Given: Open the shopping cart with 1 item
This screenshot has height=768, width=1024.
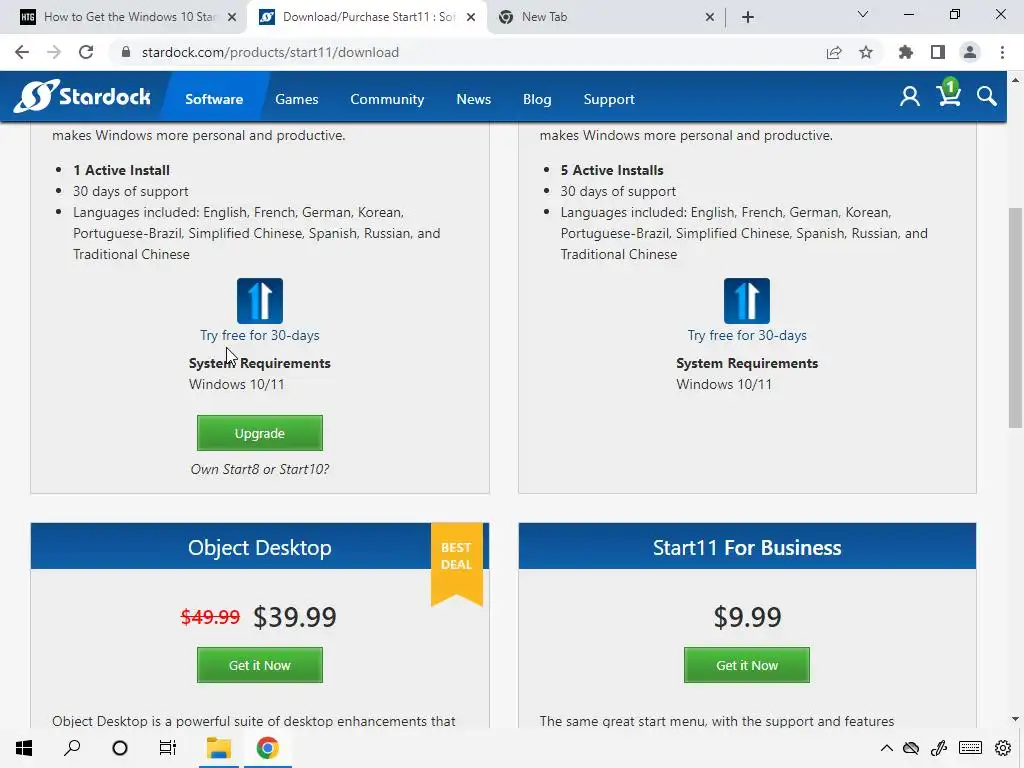Looking at the screenshot, I should (x=948, y=93).
